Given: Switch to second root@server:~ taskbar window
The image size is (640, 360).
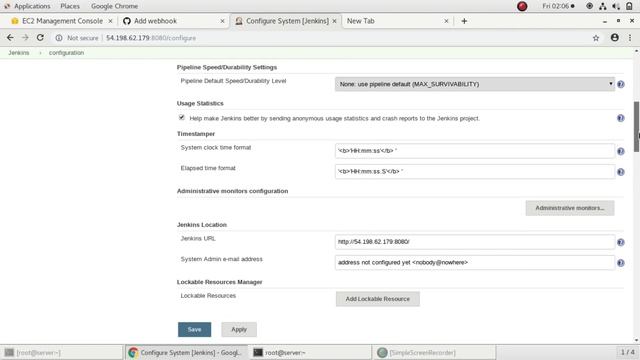Looking at the screenshot, I should pyautogui.click(x=311, y=353).
